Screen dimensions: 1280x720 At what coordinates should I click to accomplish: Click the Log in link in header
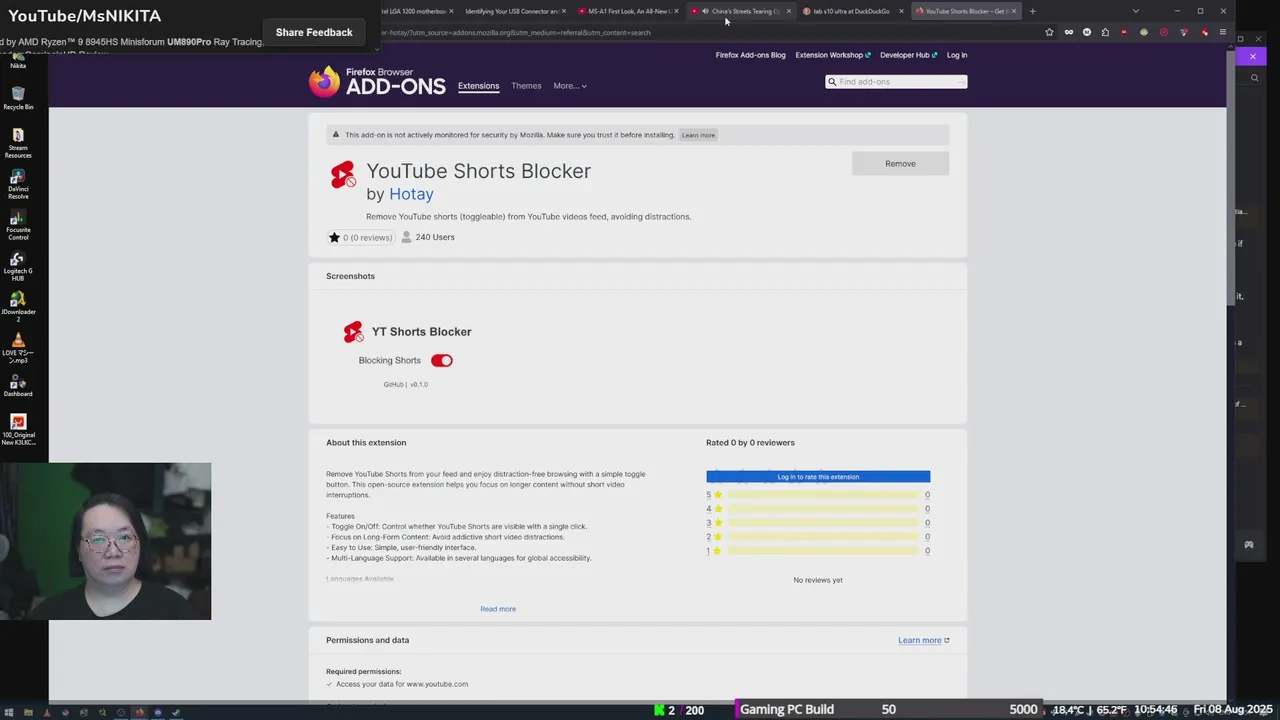tap(957, 55)
